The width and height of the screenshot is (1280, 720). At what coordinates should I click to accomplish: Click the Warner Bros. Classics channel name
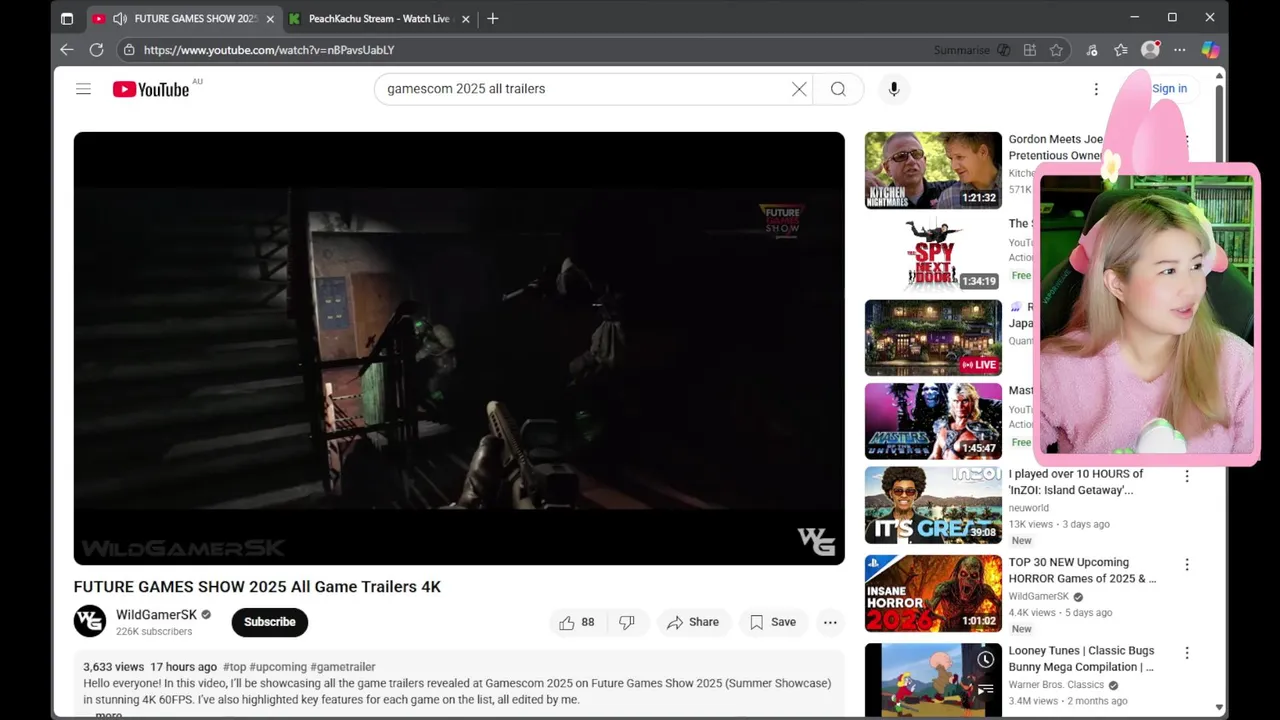click(x=1056, y=685)
